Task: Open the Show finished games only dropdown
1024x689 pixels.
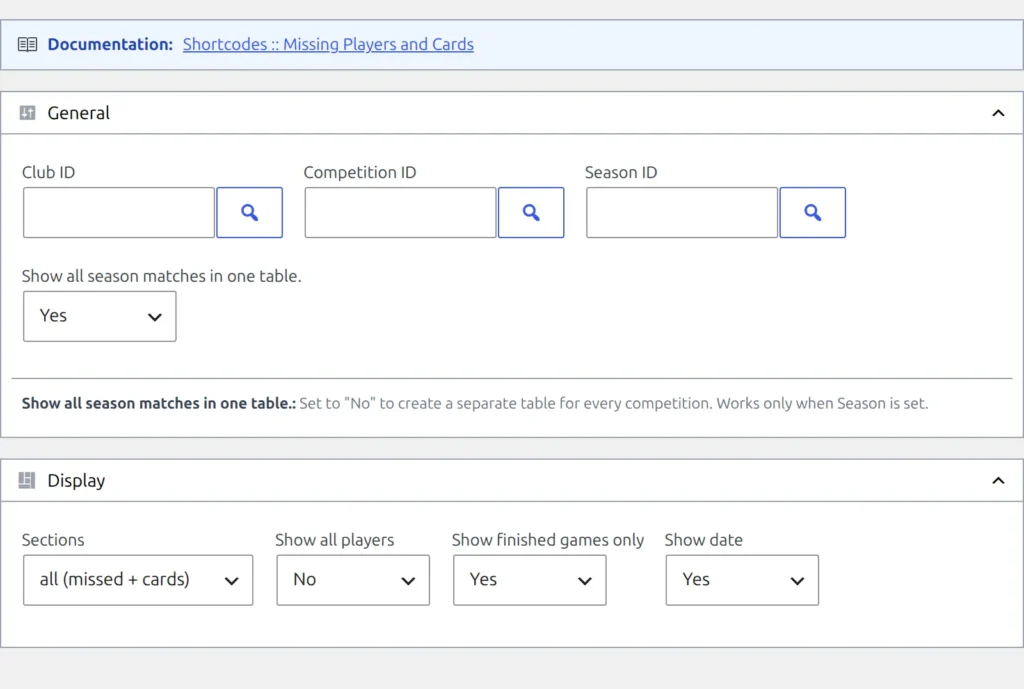Action: (530, 580)
